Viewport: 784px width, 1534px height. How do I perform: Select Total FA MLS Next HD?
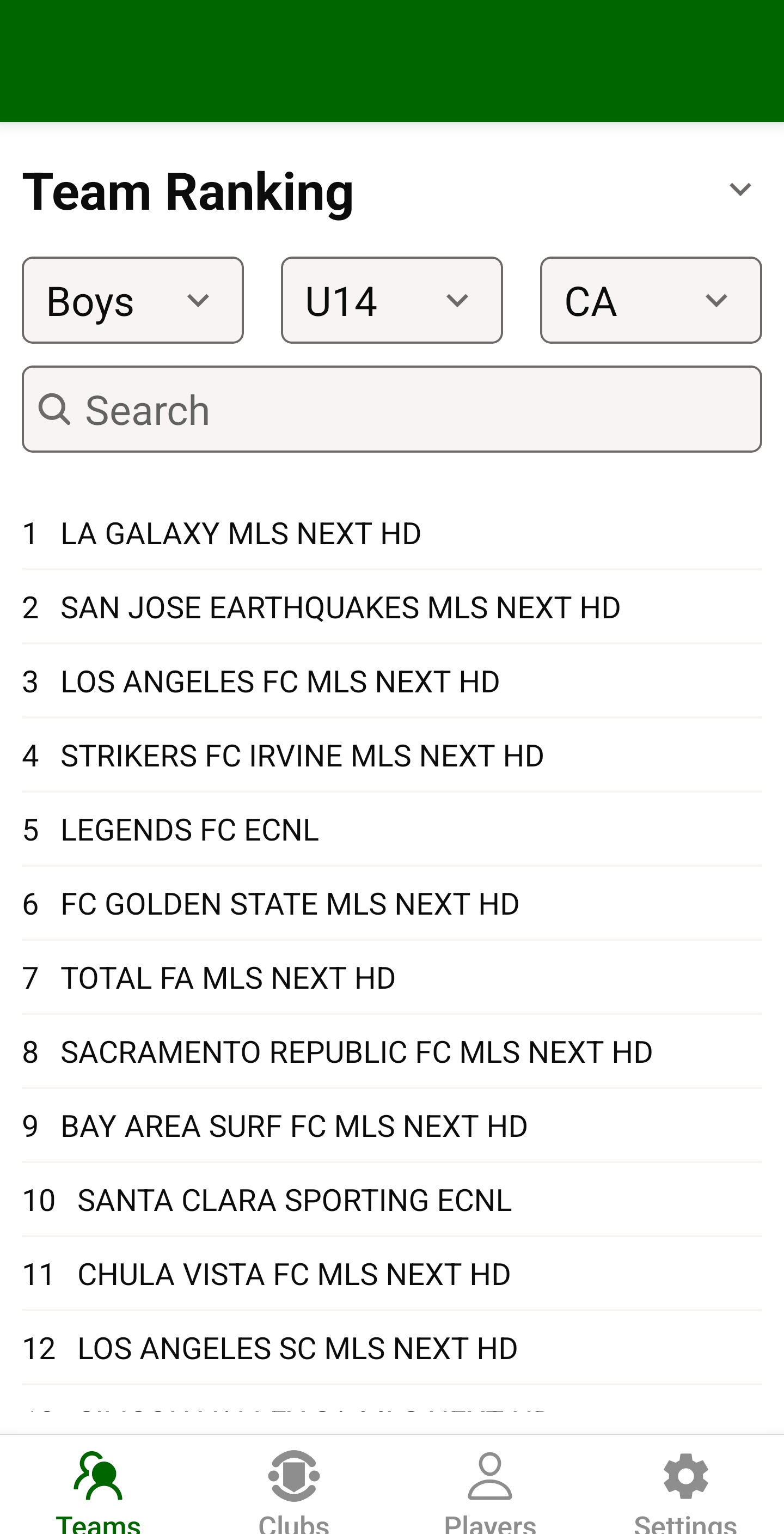[x=228, y=978]
